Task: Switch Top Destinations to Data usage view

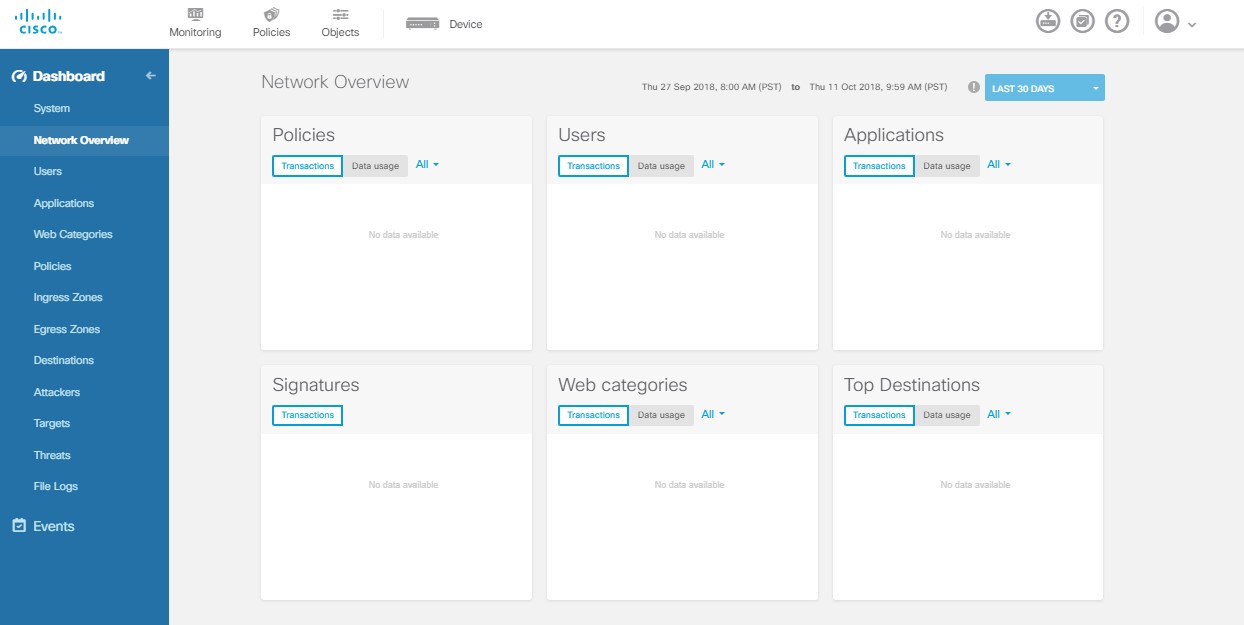Action: (x=946, y=415)
